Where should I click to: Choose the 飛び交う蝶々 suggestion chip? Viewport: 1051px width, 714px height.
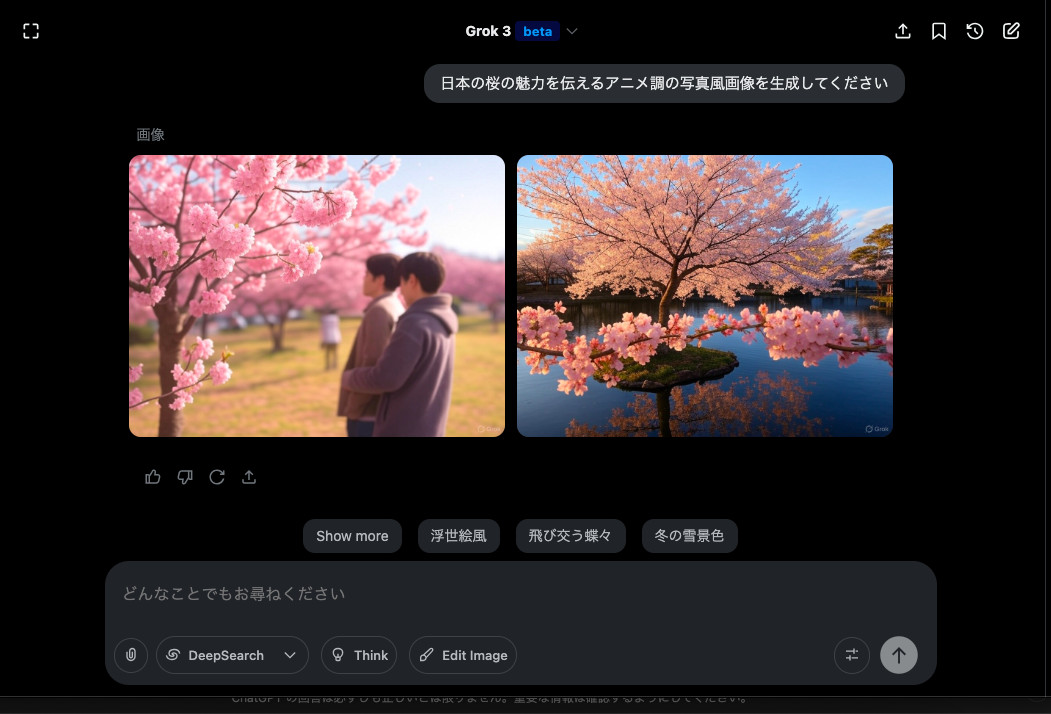[x=570, y=536]
